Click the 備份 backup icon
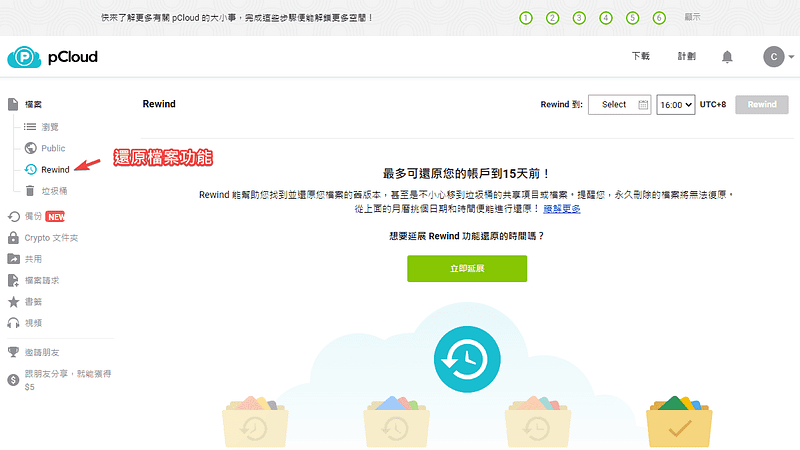800x450 pixels. click(x=14, y=217)
